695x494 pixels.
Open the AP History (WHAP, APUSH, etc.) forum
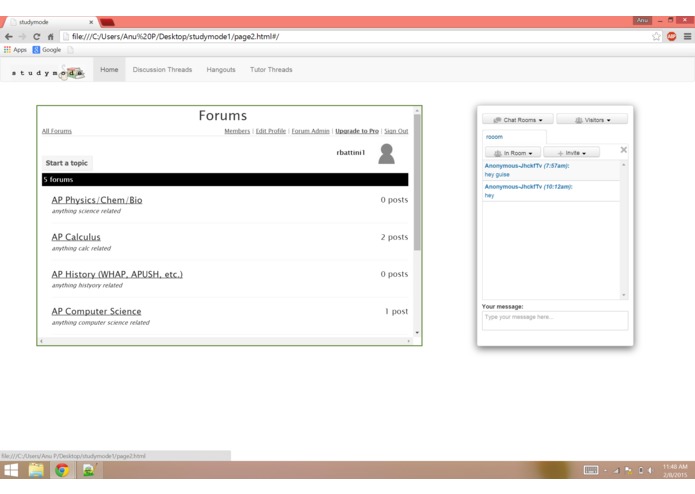click(x=117, y=274)
